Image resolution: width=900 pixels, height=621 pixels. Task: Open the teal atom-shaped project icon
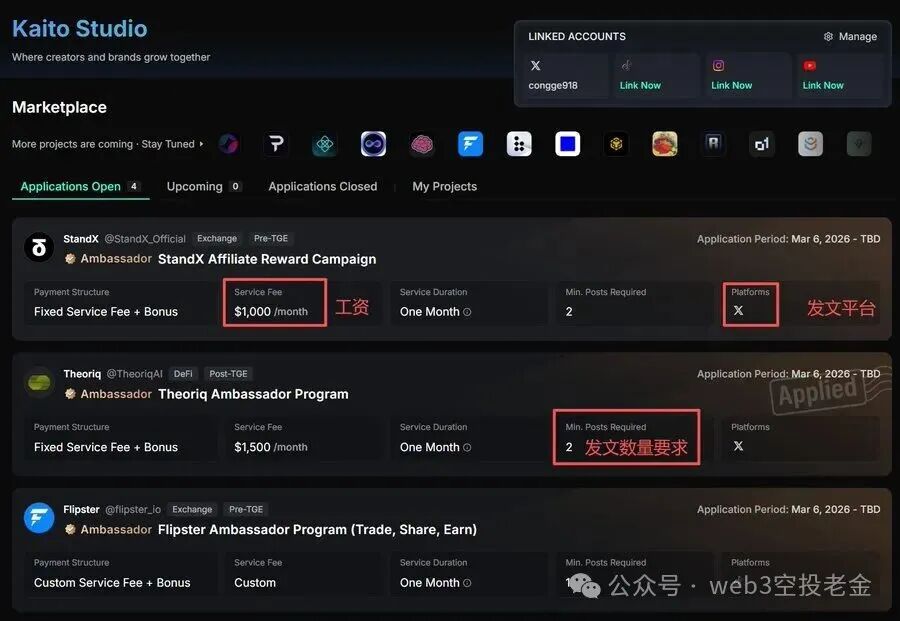[324, 143]
